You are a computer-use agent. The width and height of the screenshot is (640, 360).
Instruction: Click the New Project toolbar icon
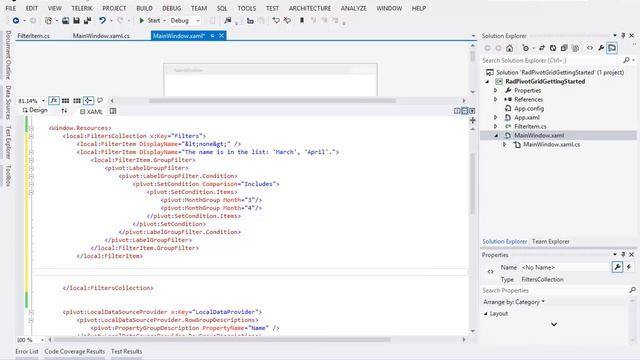click(48, 20)
